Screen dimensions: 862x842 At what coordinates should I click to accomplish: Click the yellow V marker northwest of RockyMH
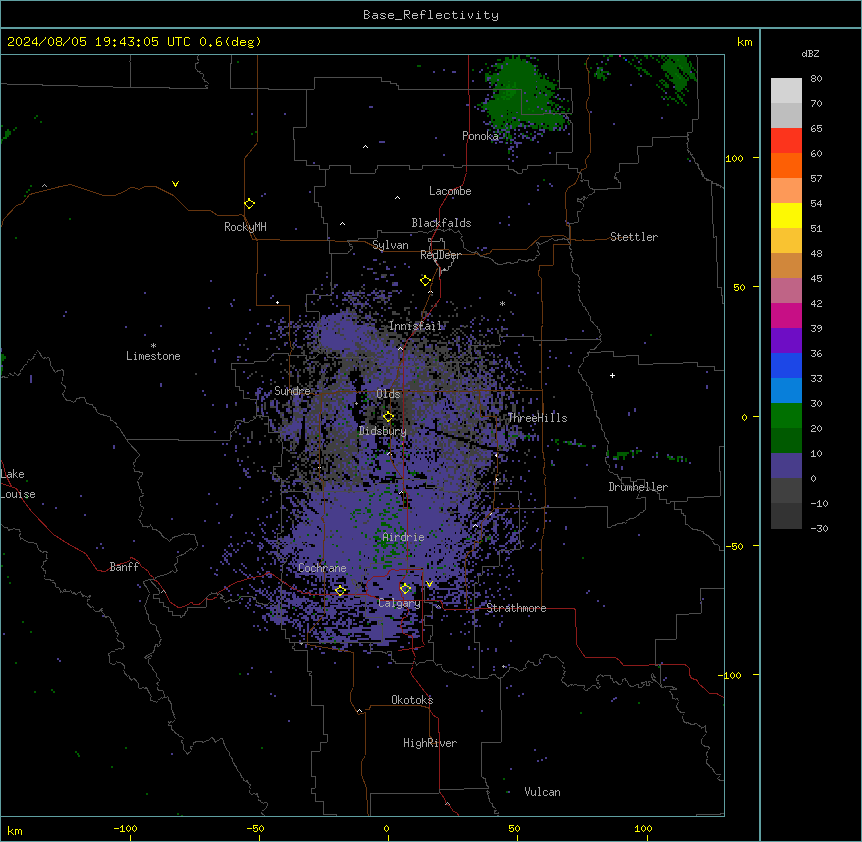point(175,184)
